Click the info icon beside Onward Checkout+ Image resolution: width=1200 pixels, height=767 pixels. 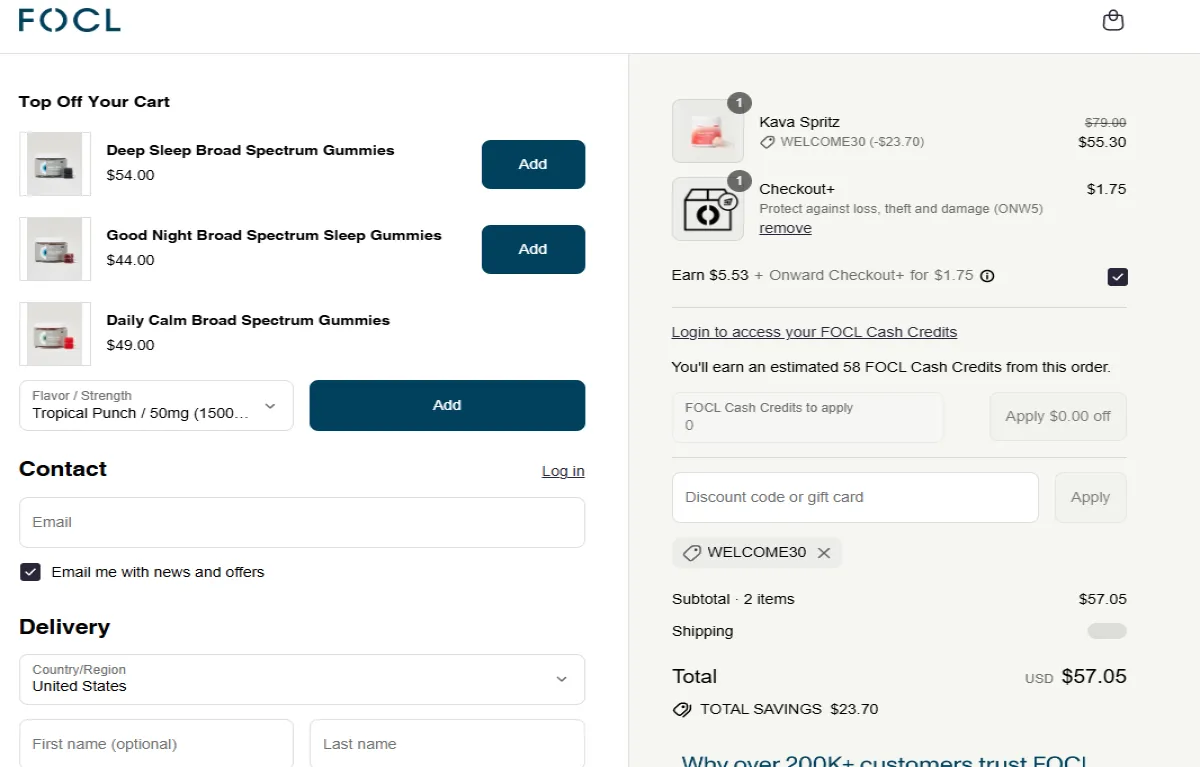tap(987, 276)
